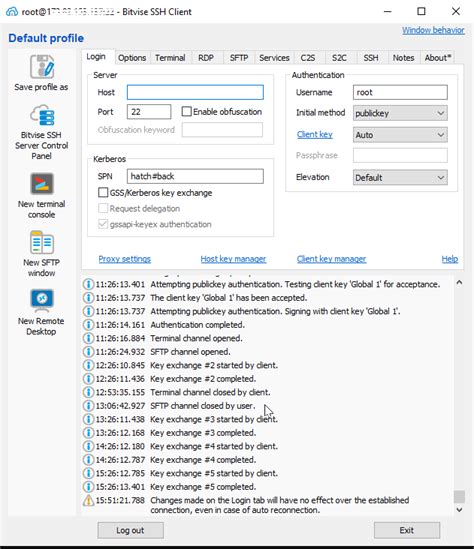The width and height of the screenshot is (474, 549).
Task: Select log line 'Key exchange #3 completed.'
Action: (203, 433)
